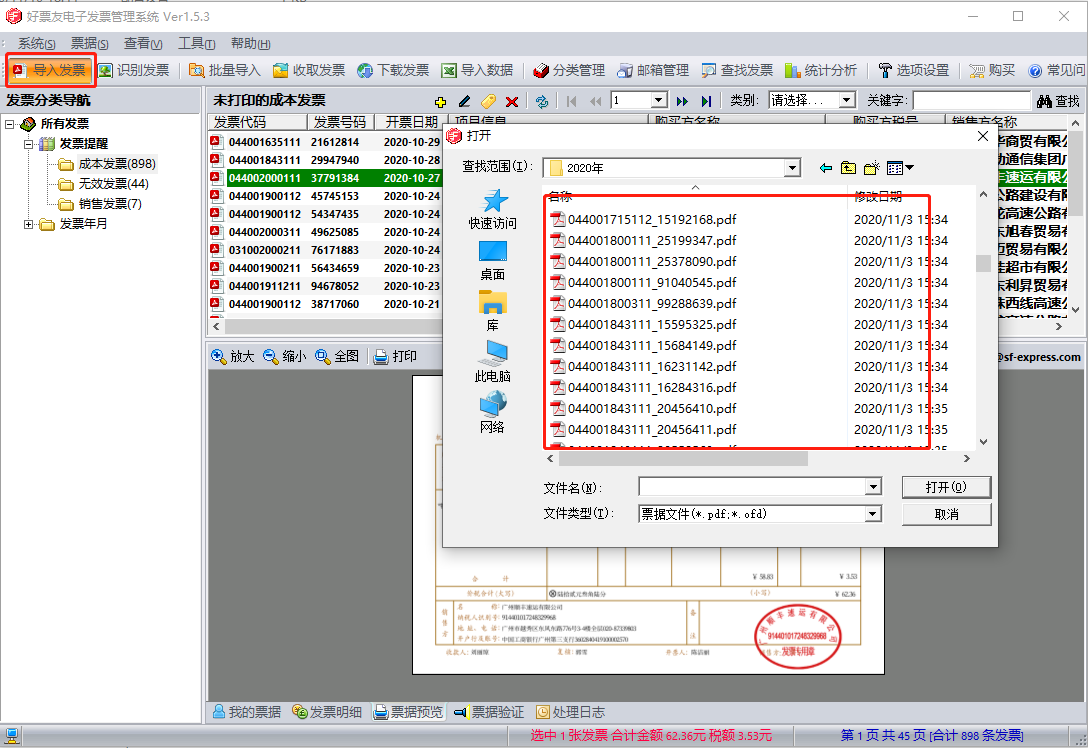Open 统计分析 from the toolbar
The width and height of the screenshot is (1088, 748).
[x=821, y=70]
